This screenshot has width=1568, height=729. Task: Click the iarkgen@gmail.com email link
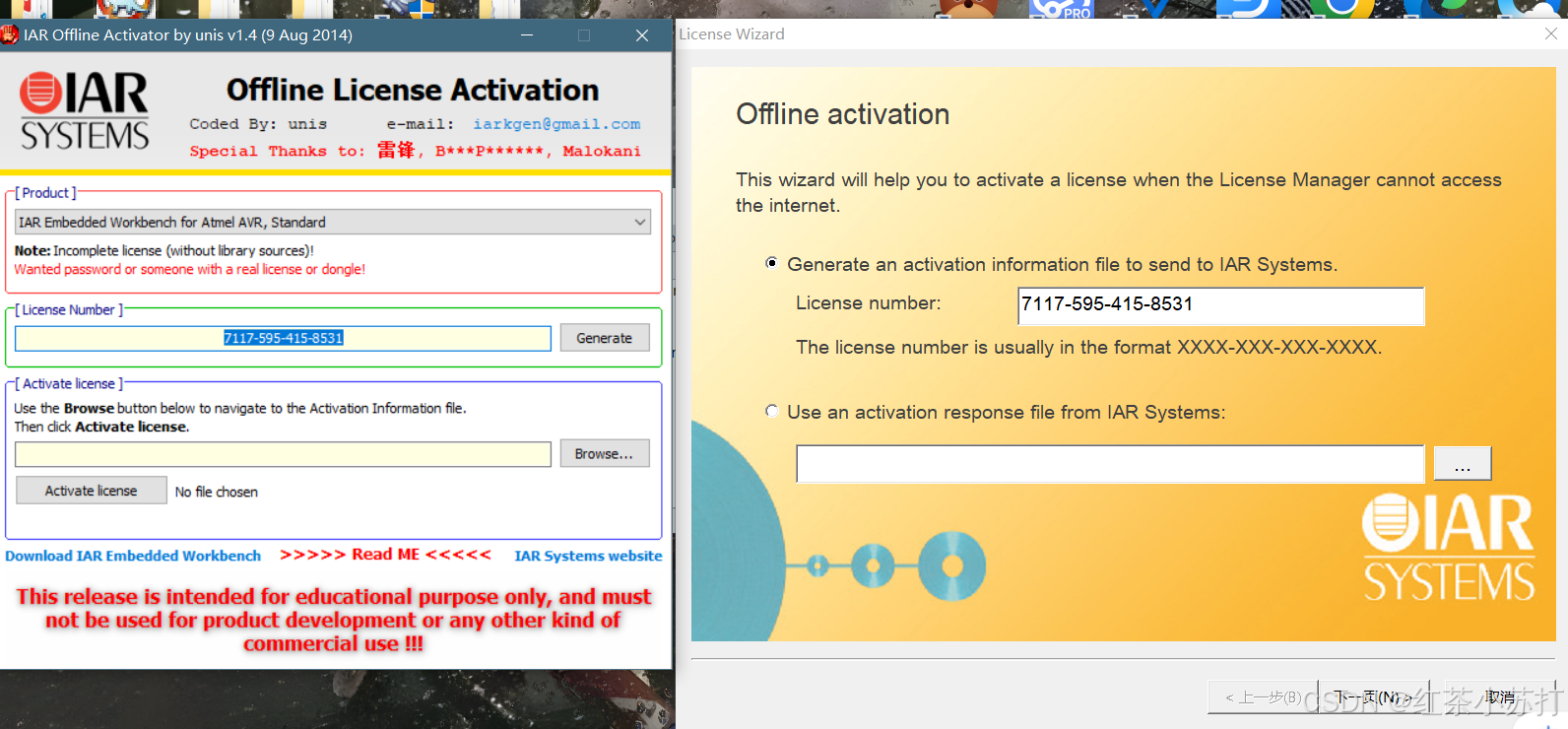pos(556,124)
